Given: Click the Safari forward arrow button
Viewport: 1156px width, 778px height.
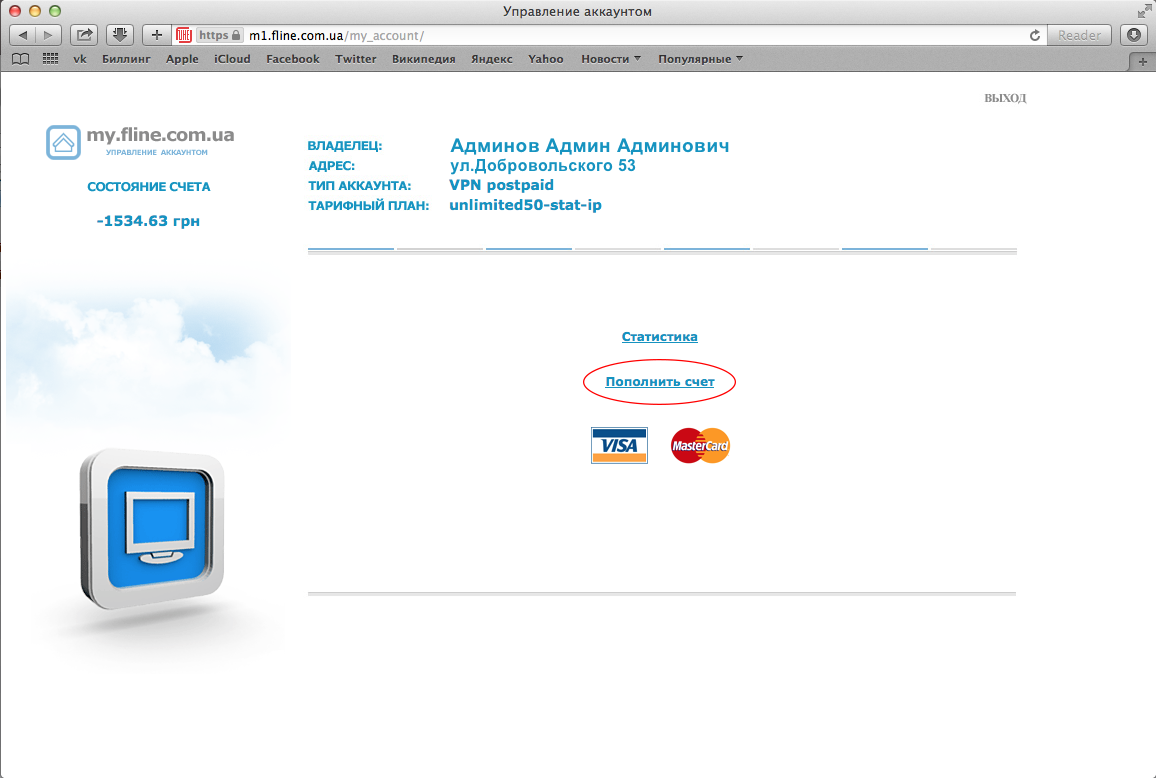Looking at the screenshot, I should [48, 35].
